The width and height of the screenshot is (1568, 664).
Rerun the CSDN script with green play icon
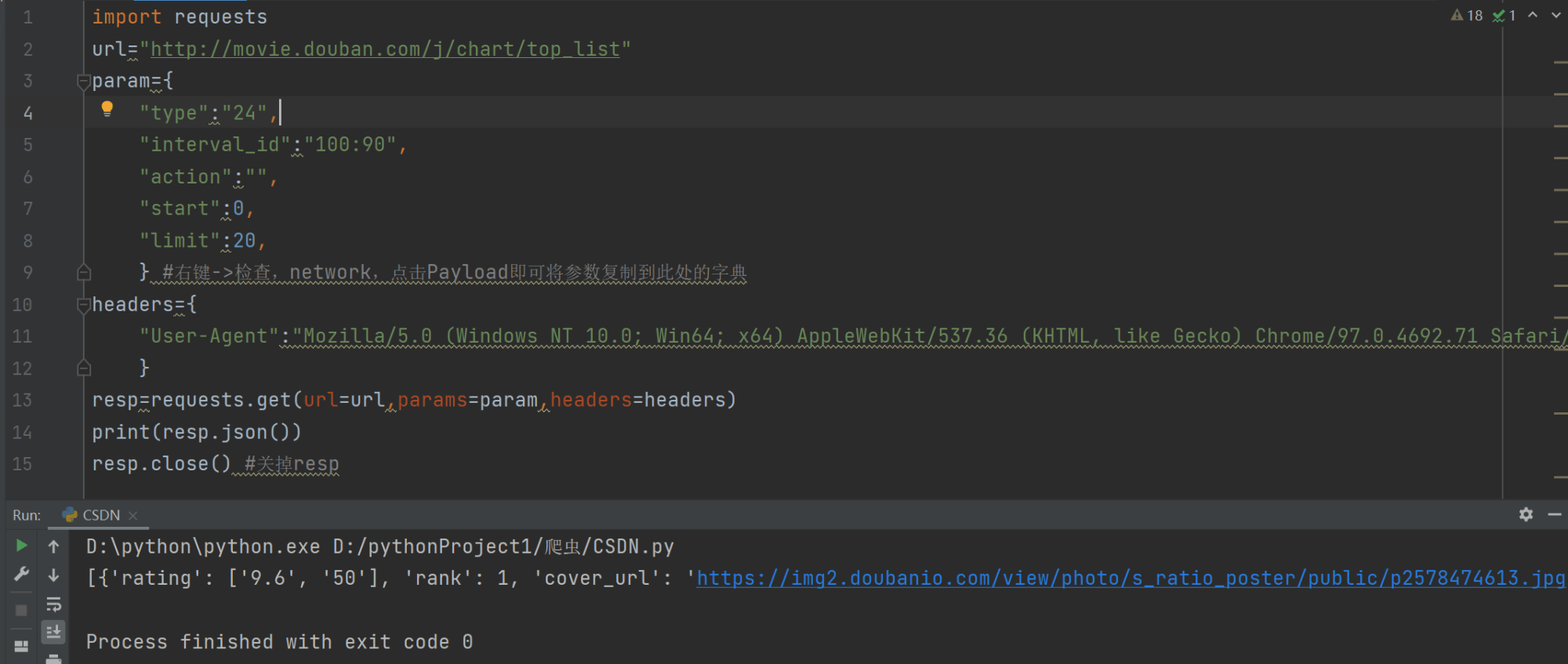pos(21,546)
